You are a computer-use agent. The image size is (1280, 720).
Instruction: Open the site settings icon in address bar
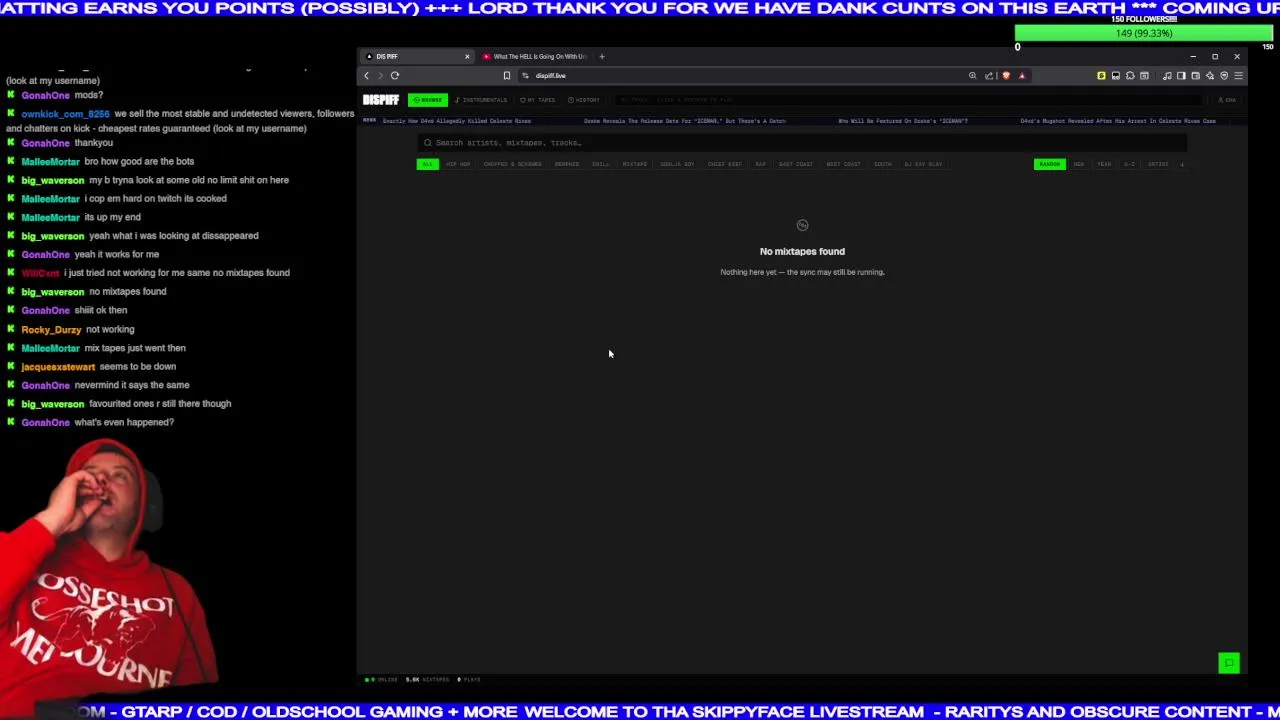pos(525,76)
